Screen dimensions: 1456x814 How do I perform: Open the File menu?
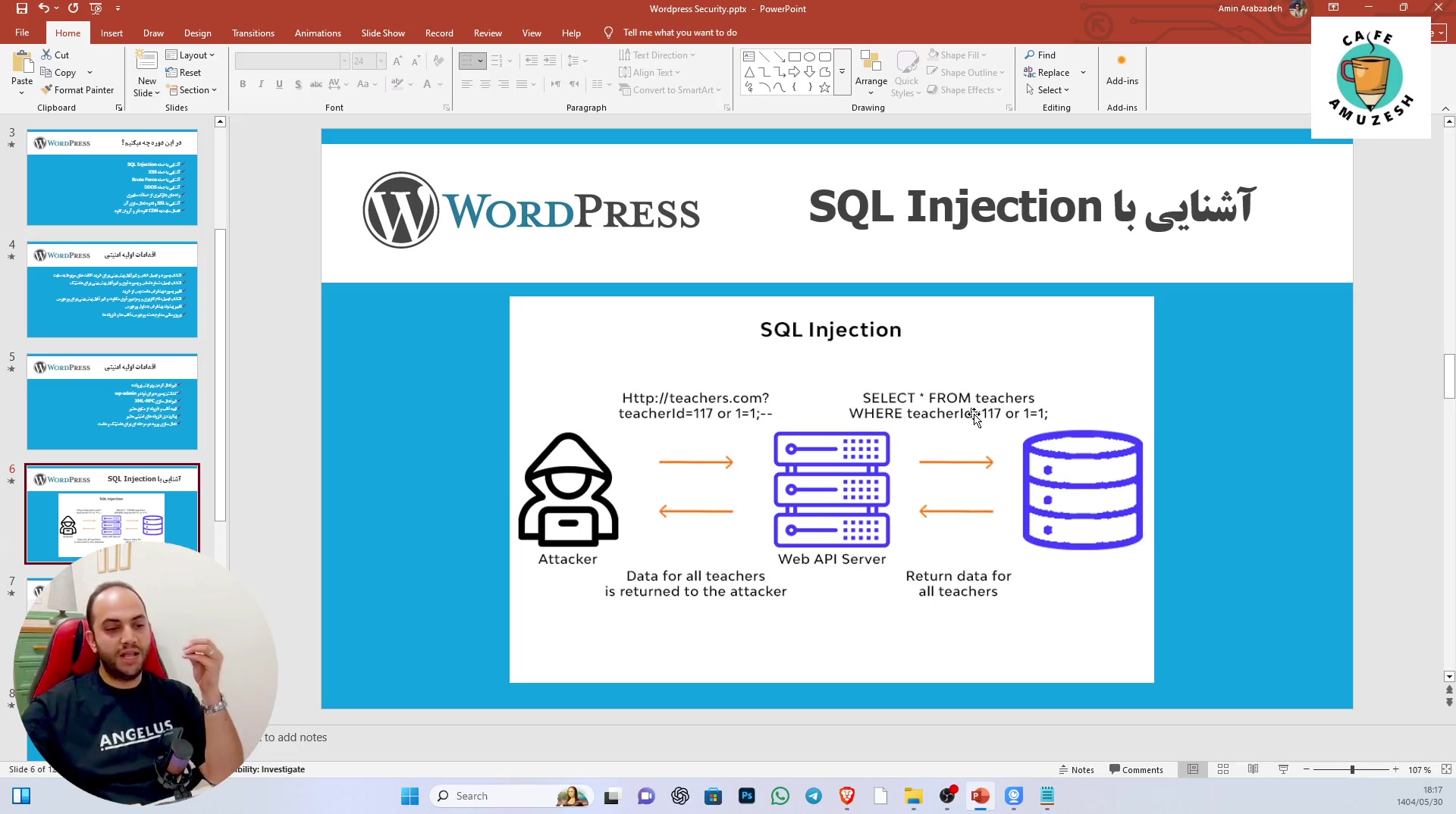point(22,33)
